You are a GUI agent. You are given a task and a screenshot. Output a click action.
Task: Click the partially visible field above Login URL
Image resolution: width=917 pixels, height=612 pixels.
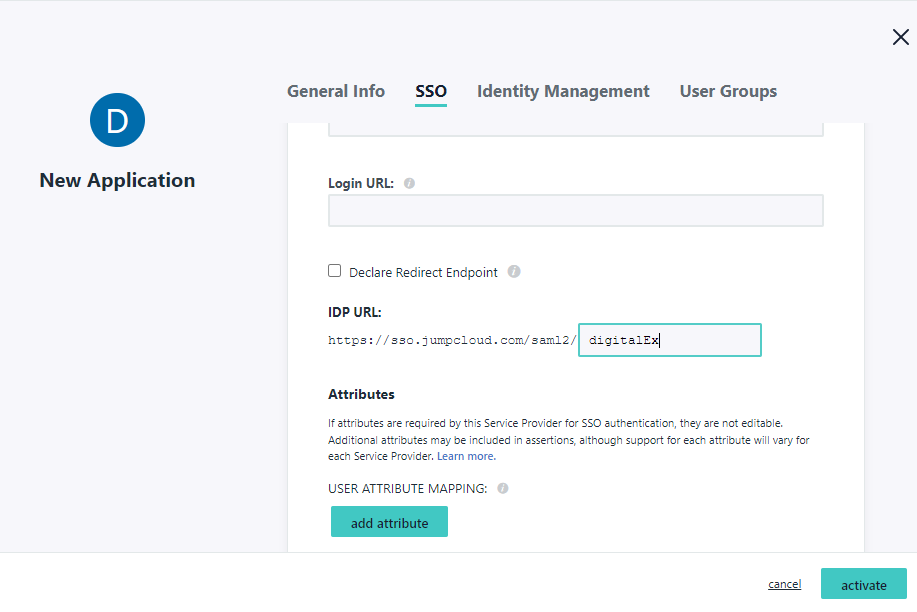(x=575, y=129)
